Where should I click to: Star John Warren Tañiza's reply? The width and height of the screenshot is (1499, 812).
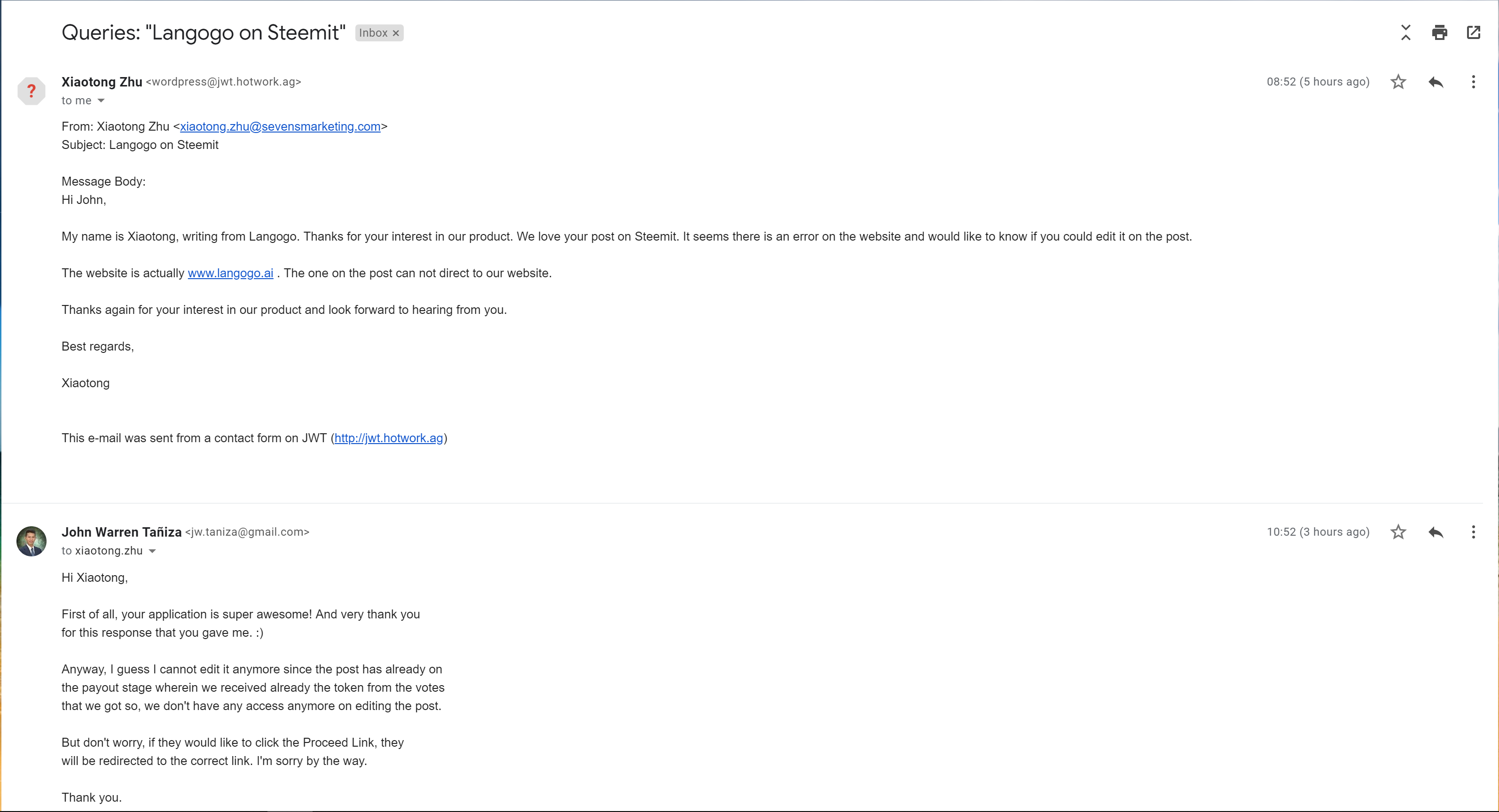pyautogui.click(x=1398, y=532)
